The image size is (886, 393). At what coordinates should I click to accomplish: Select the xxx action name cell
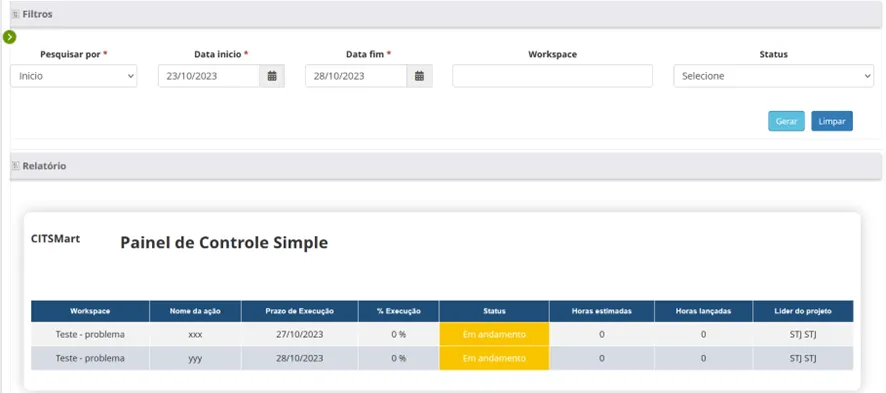pos(196,334)
